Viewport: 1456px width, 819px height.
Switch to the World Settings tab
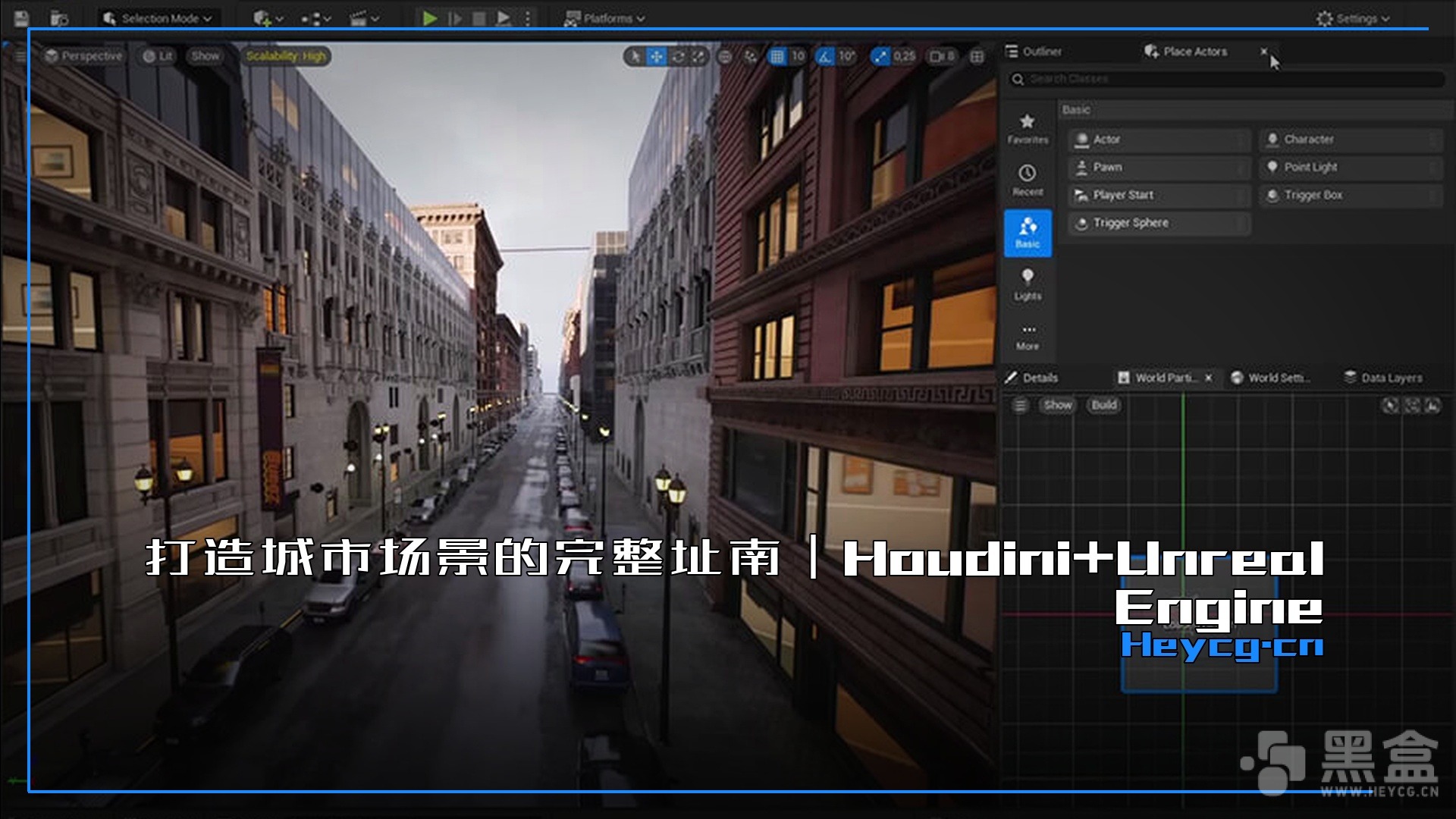[x=1271, y=378]
